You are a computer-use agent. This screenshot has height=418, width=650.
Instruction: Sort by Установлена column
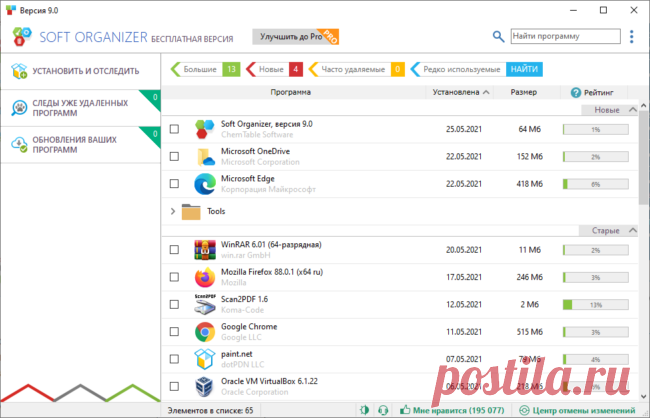[x=460, y=92]
